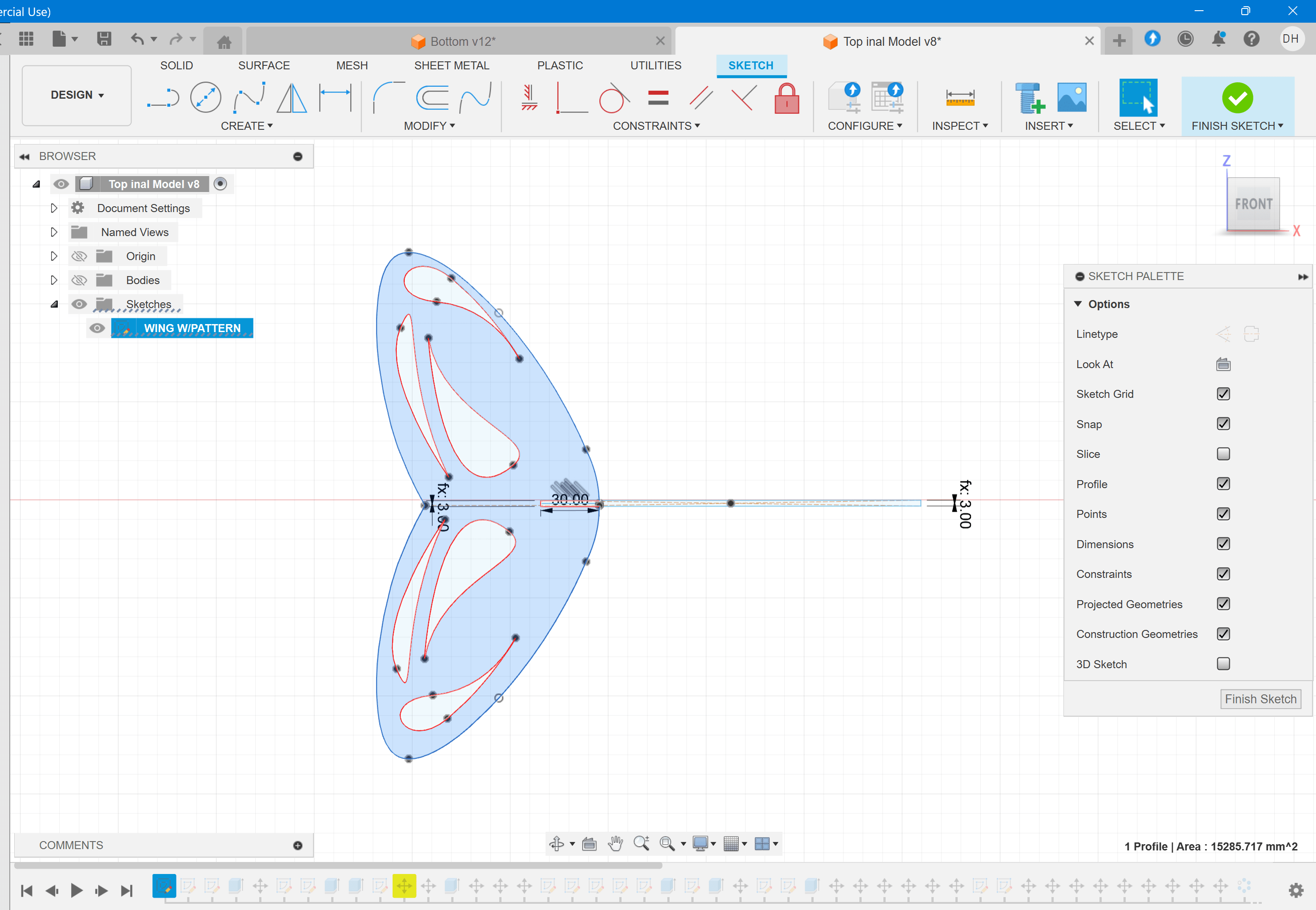Select the Sketch Dimension tool
The image size is (1316, 910).
pyautogui.click(x=335, y=97)
